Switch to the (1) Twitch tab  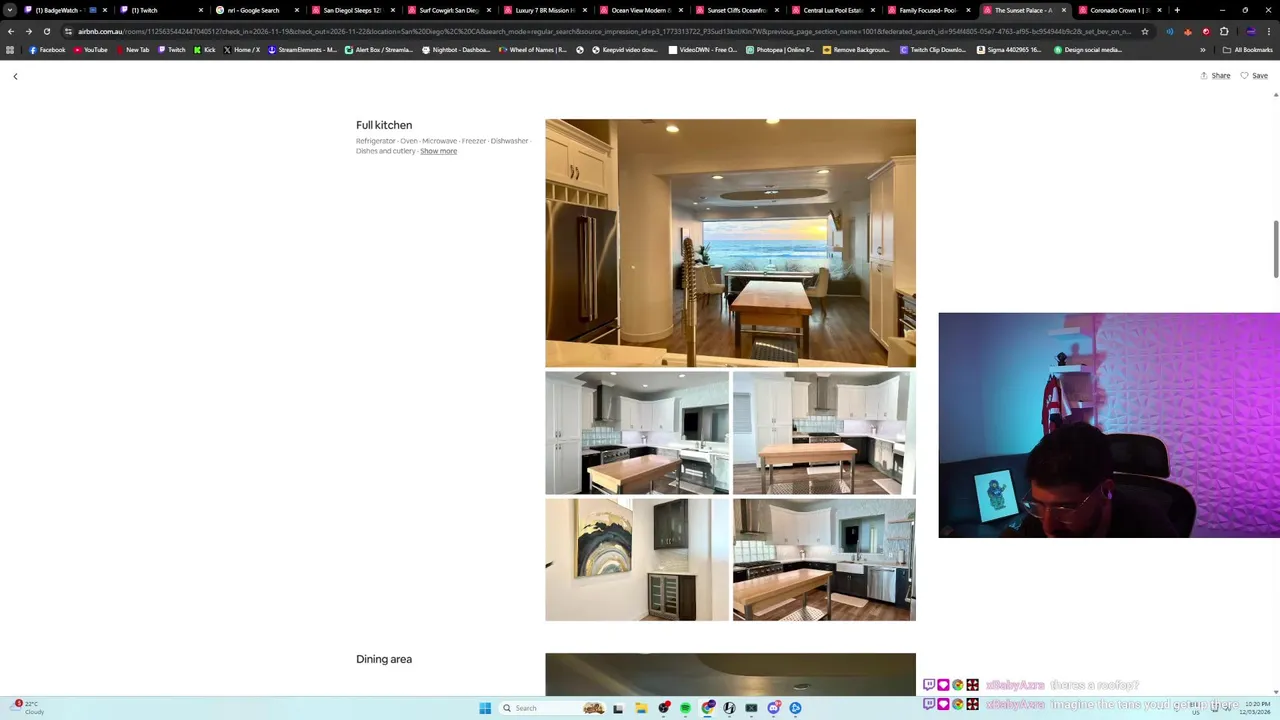(160, 10)
